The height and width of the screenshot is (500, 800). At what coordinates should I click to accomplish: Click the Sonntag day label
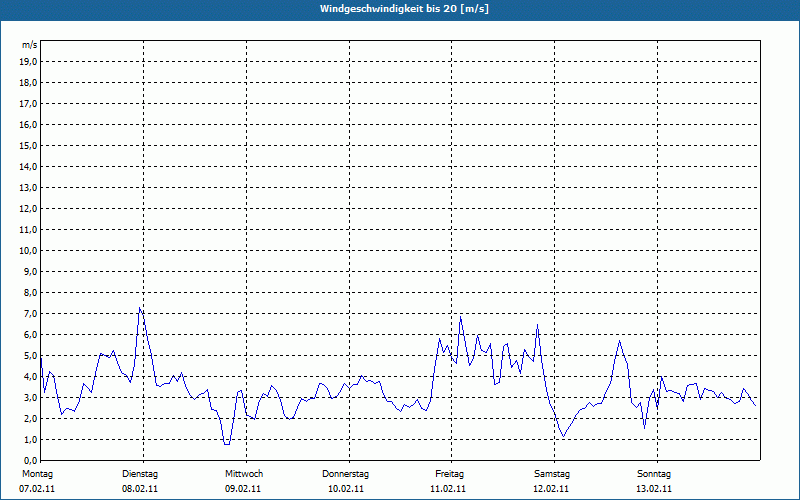coord(654,474)
